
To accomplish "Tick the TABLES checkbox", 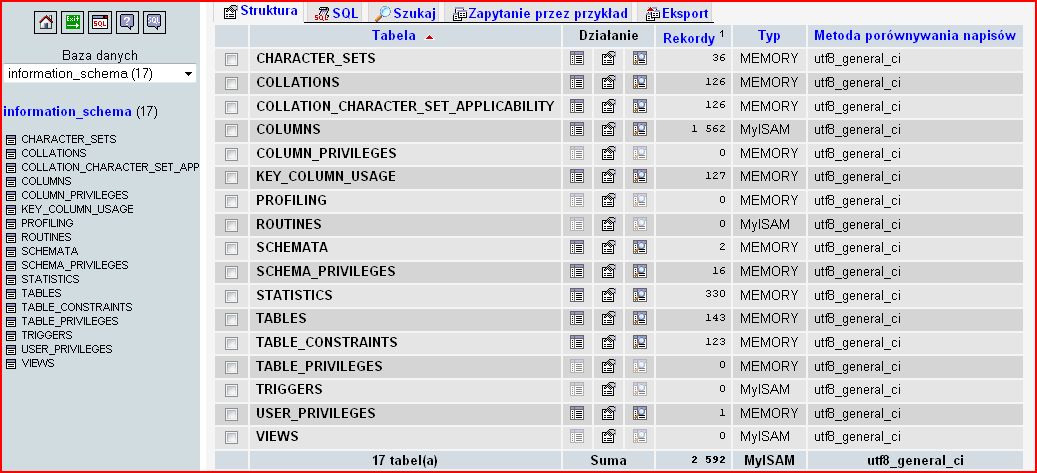I will click(231, 320).
